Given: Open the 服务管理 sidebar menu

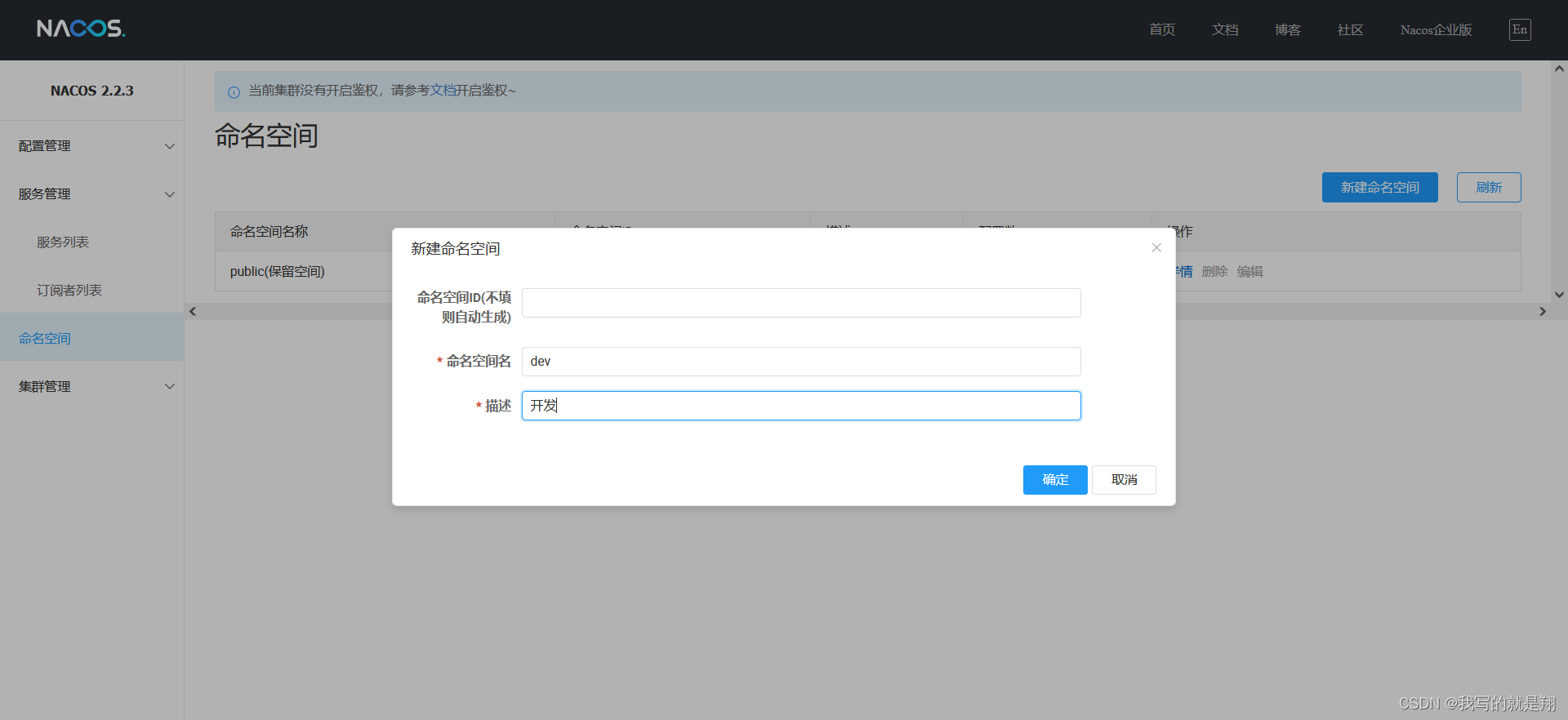Looking at the screenshot, I should 91,194.
